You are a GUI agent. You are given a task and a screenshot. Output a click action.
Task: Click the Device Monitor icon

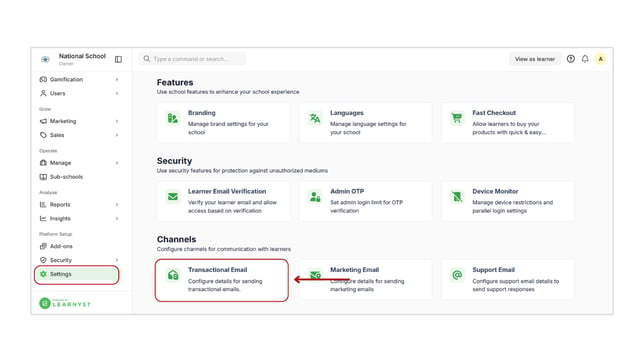tap(457, 197)
